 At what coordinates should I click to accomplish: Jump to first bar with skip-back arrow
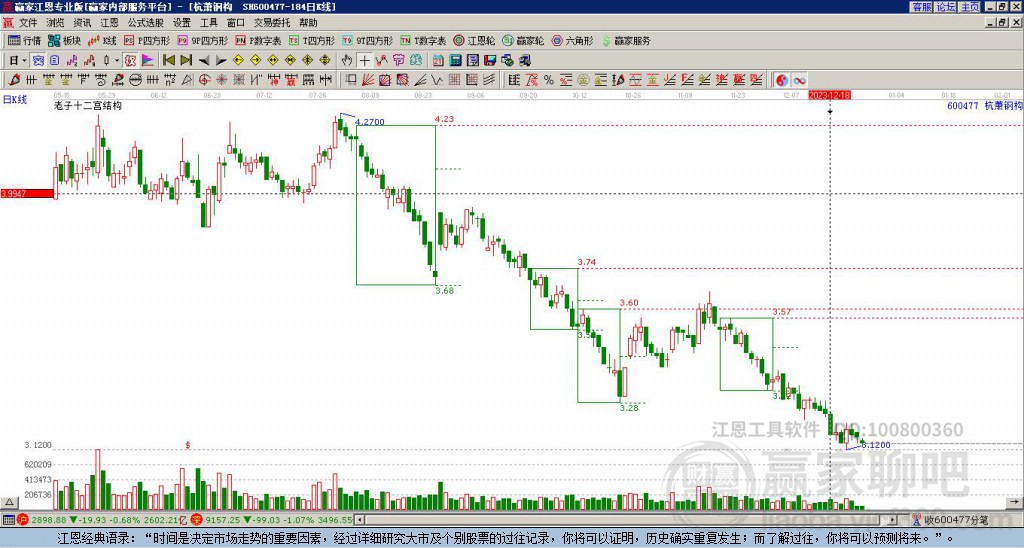click(168, 61)
